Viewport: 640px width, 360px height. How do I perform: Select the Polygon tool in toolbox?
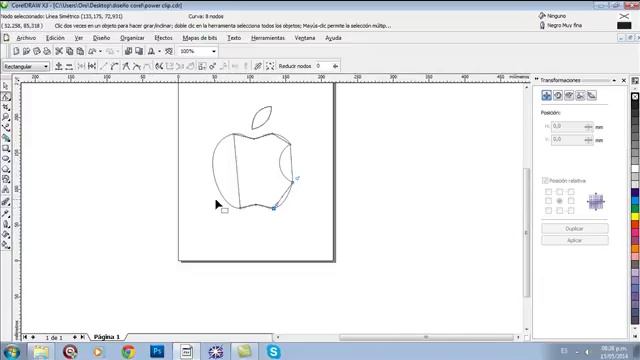point(6,169)
